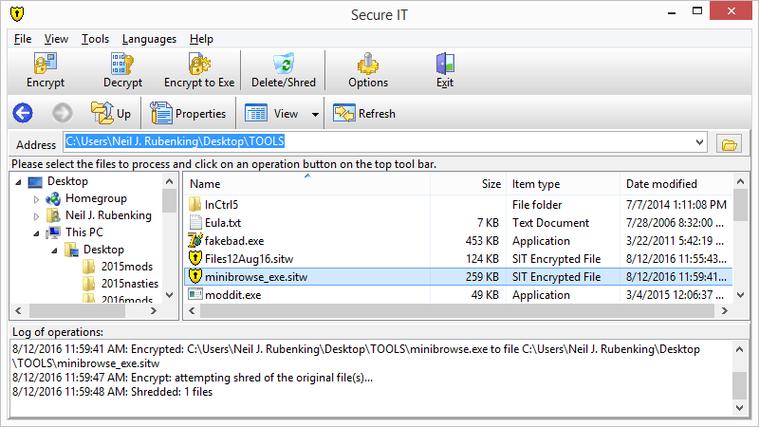Image resolution: width=759 pixels, height=427 pixels.
Task: Sort files by the Size column
Action: tap(468, 184)
